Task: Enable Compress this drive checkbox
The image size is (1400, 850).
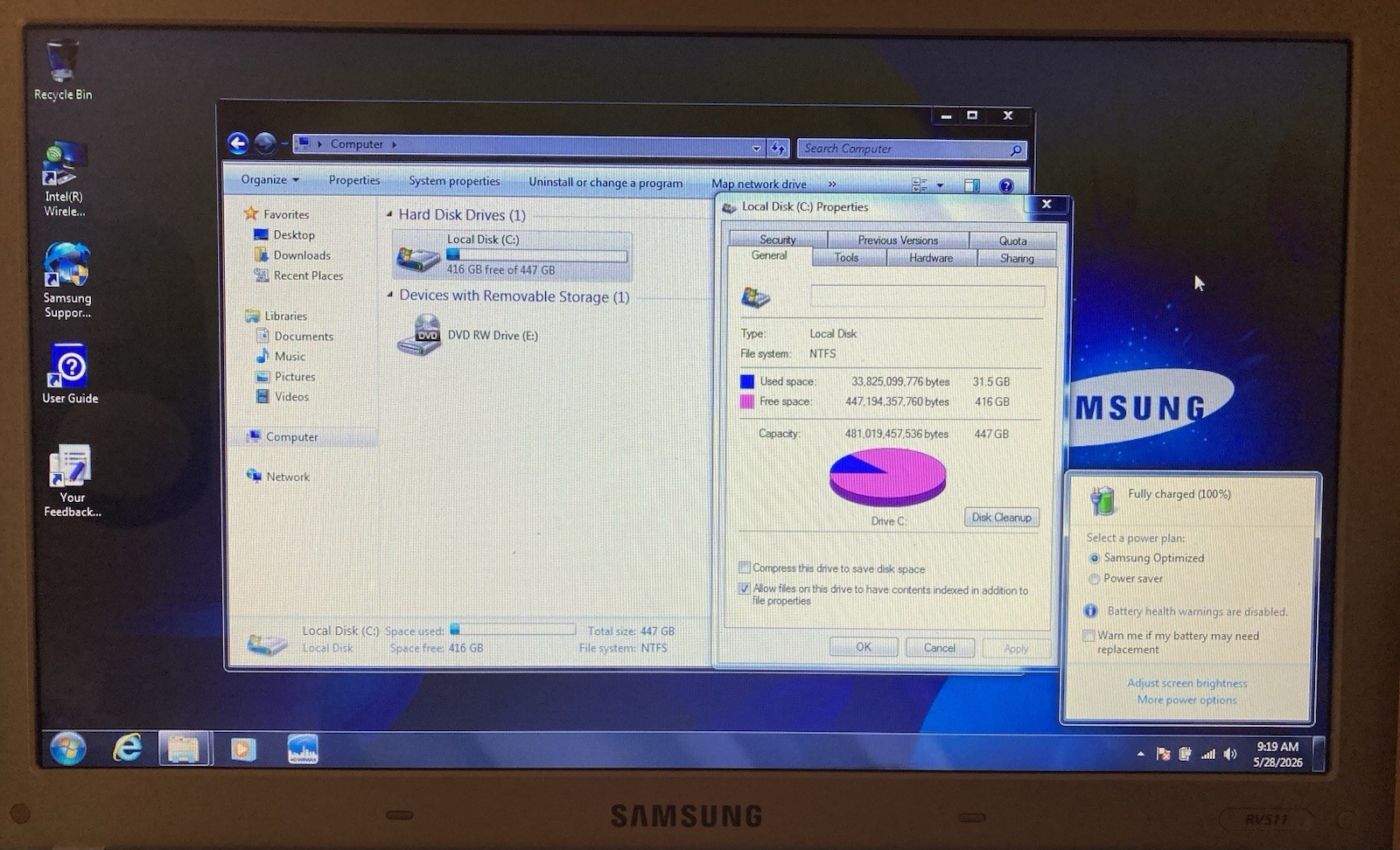Action: tap(745, 568)
